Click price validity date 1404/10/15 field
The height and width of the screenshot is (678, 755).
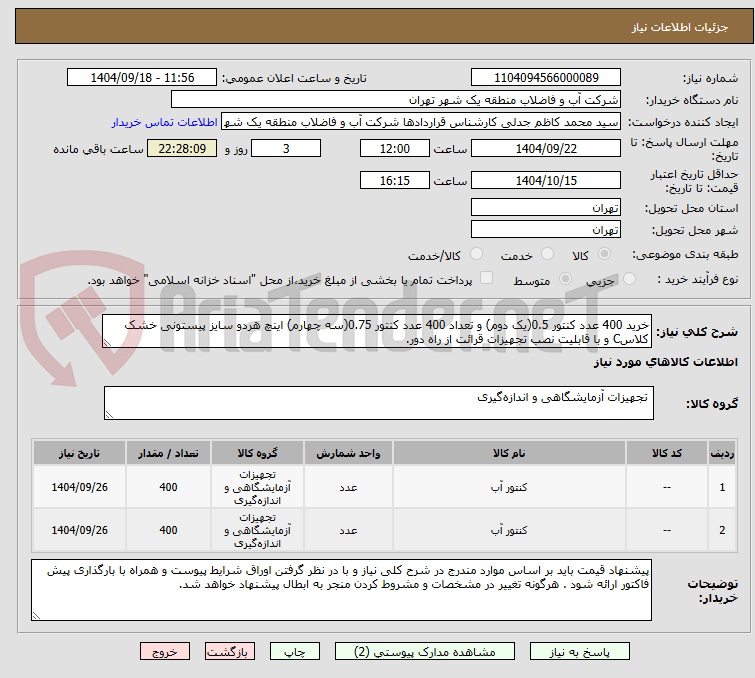pos(546,180)
